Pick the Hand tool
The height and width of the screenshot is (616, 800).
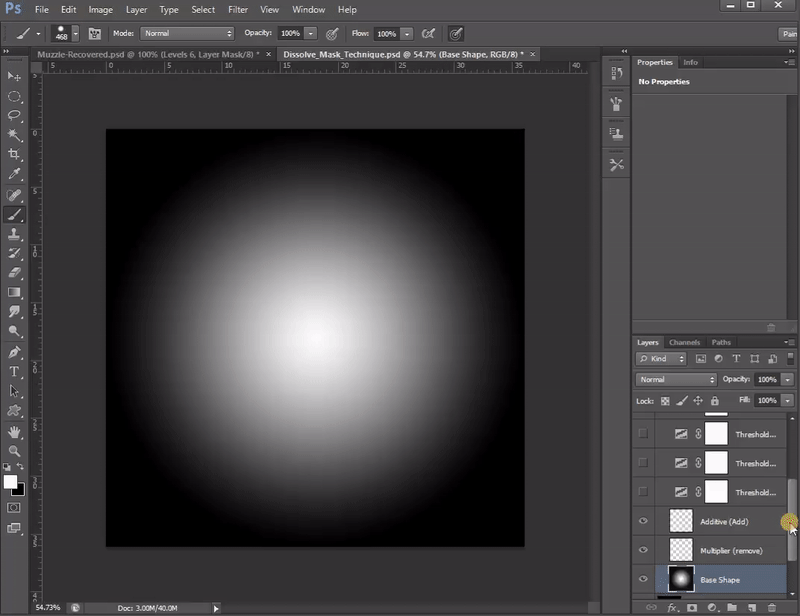(14, 432)
